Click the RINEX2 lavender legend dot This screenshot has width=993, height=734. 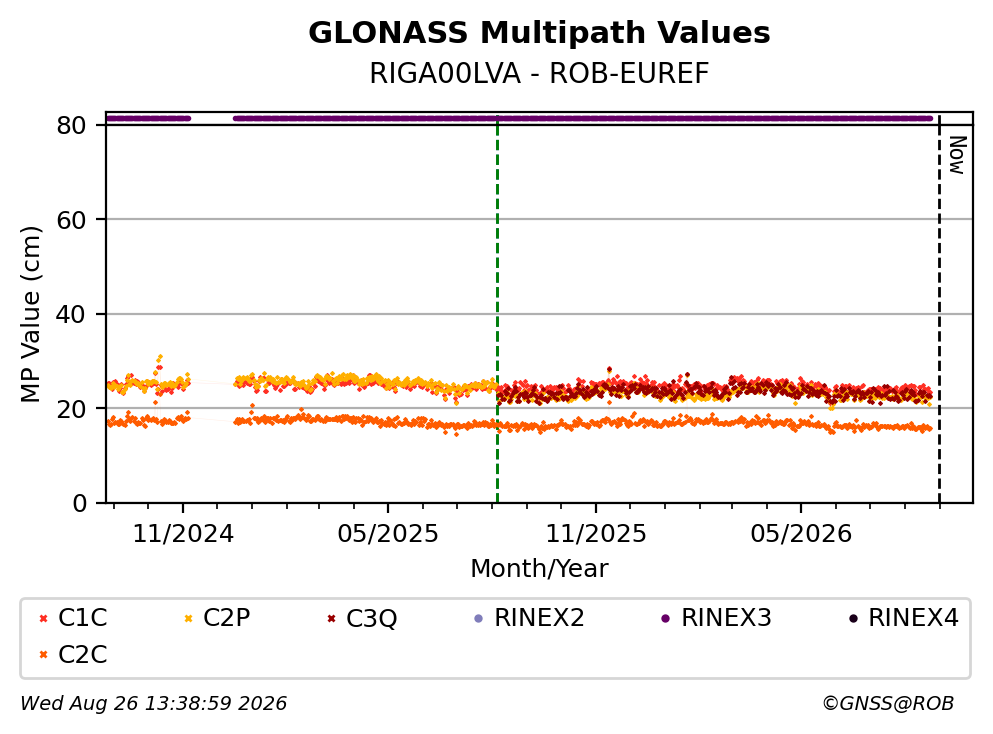(479, 618)
